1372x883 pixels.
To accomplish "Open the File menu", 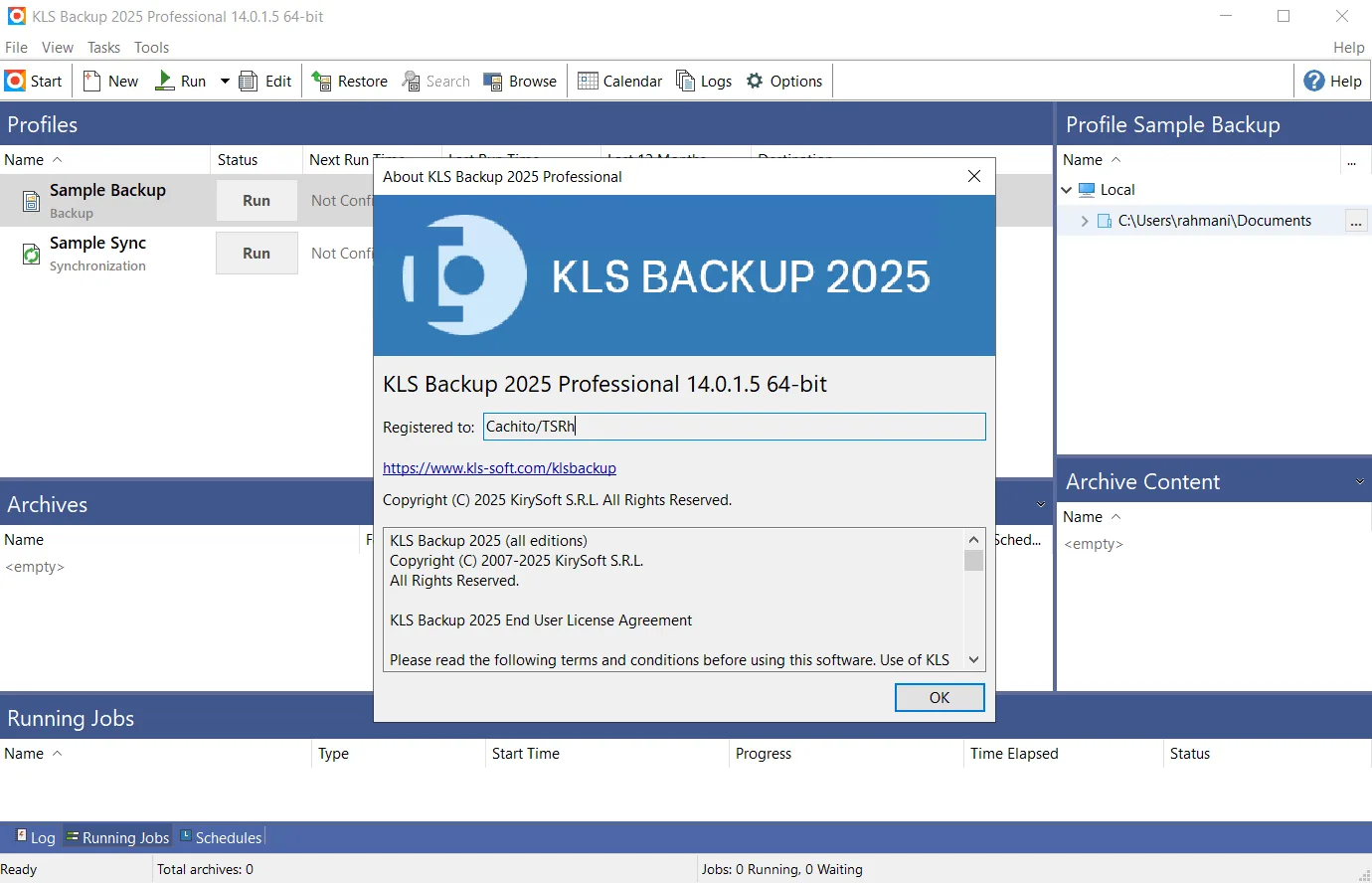I will pos(16,47).
